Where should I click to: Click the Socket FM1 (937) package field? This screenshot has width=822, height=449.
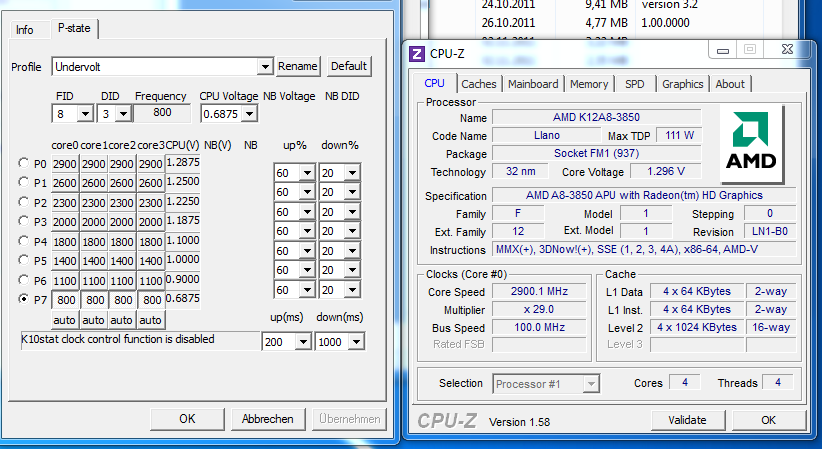[597, 153]
